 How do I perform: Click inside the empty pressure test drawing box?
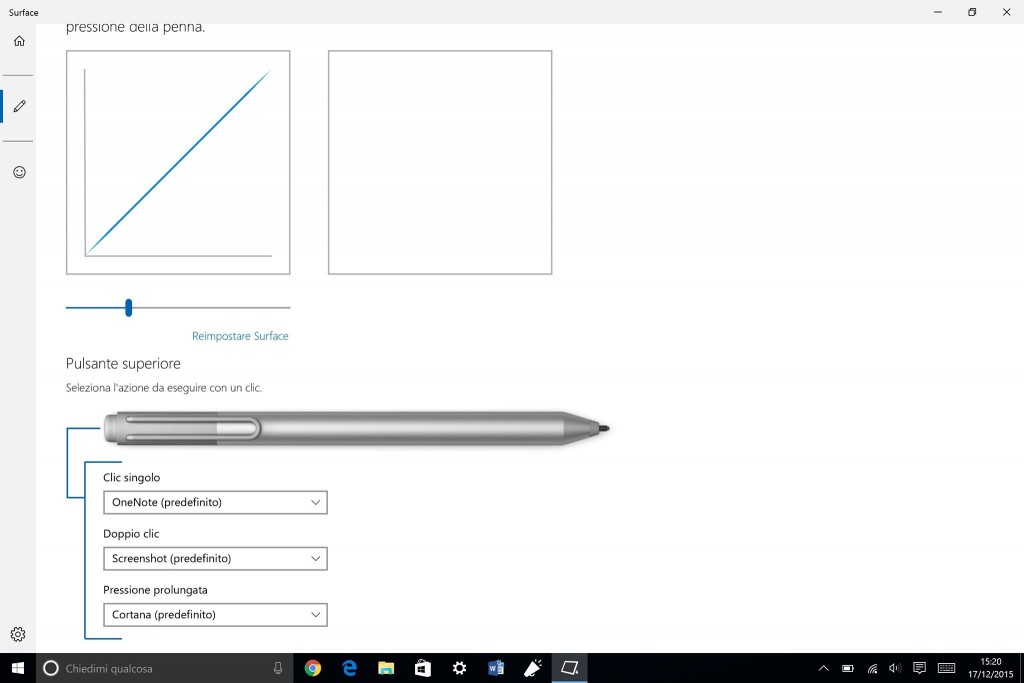point(440,162)
